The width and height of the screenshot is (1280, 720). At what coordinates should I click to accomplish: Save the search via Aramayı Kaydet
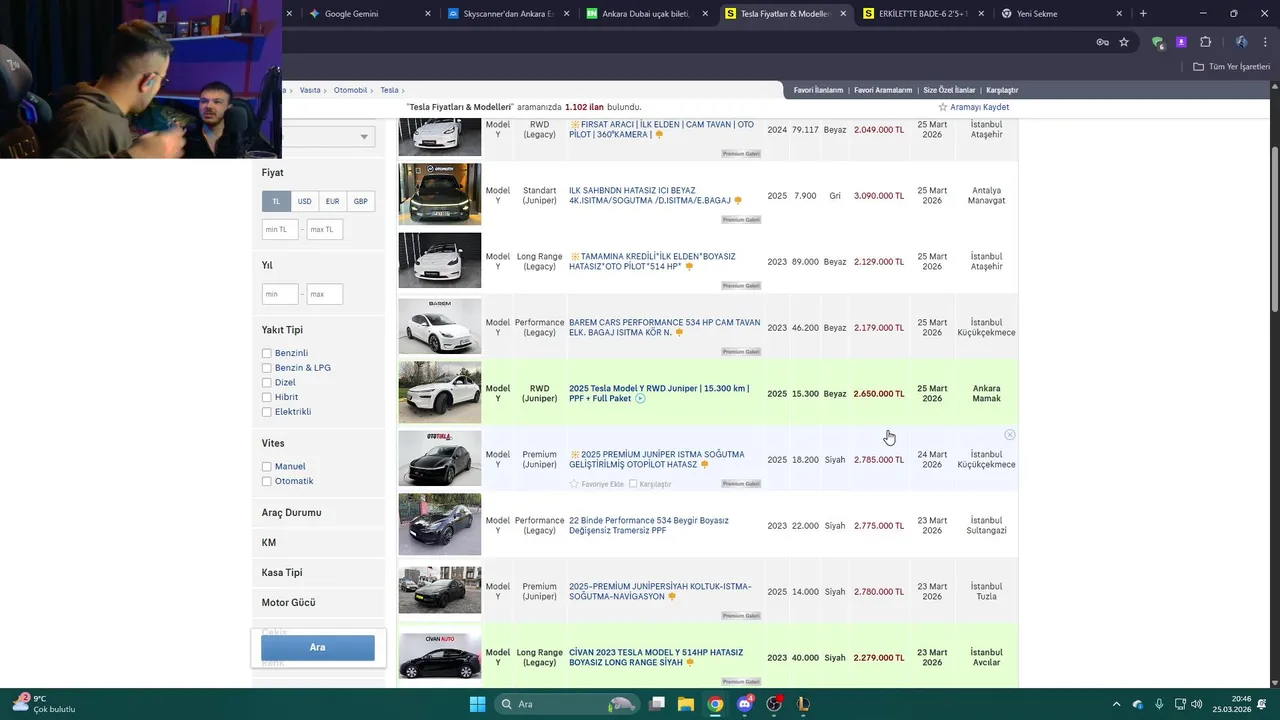(x=973, y=107)
